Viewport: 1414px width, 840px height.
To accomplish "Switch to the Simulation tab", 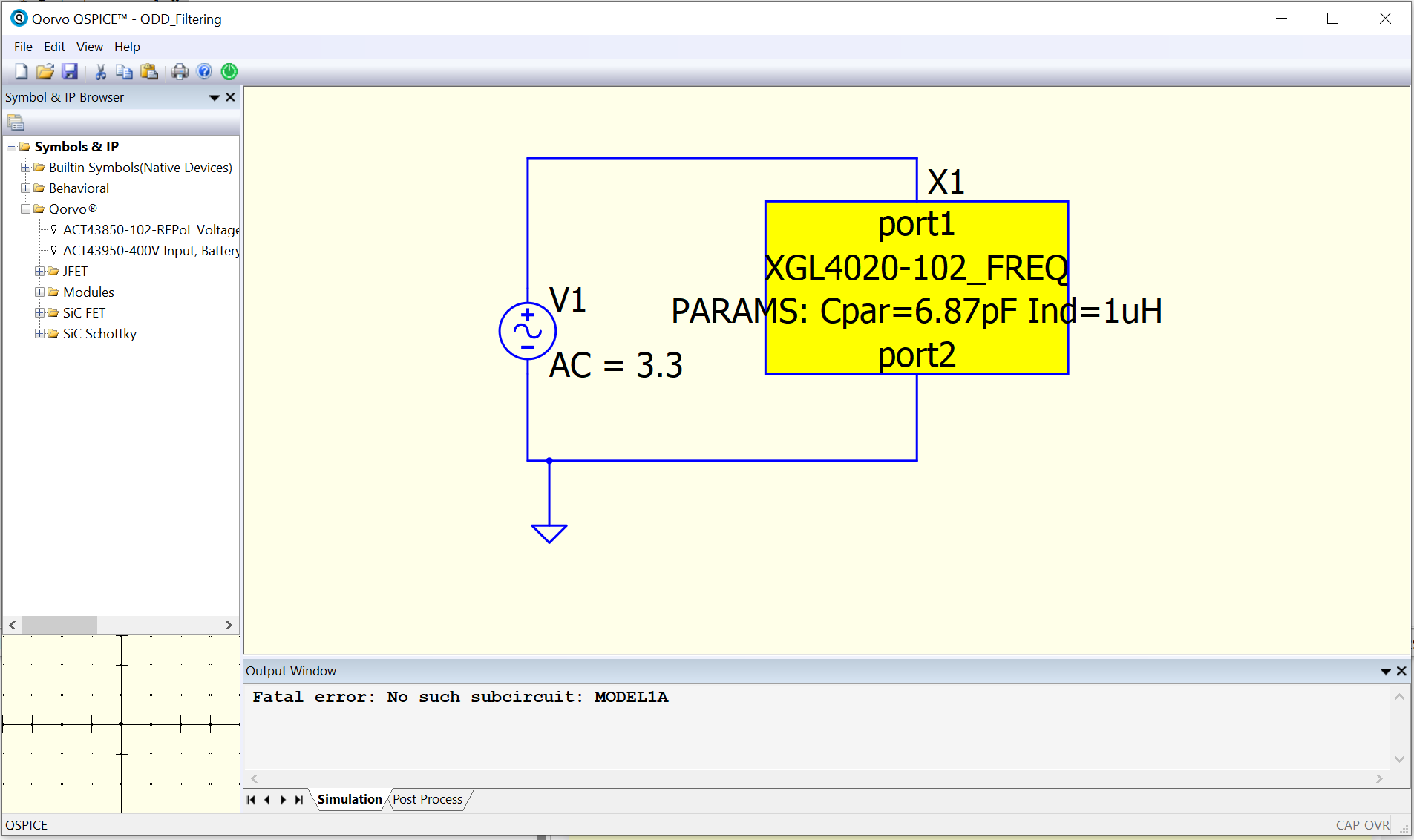I will tap(350, 799).
